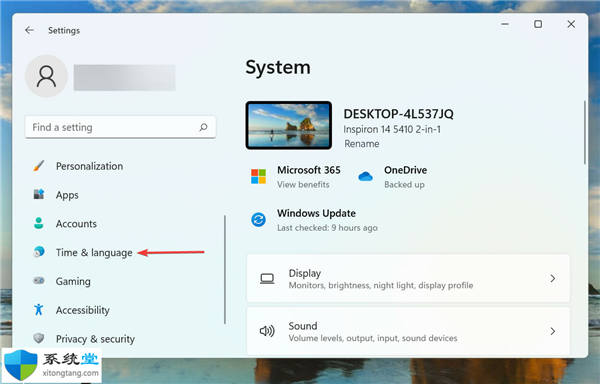
Task: Expand Display settings chevron
Action: [x=553, y=278]
